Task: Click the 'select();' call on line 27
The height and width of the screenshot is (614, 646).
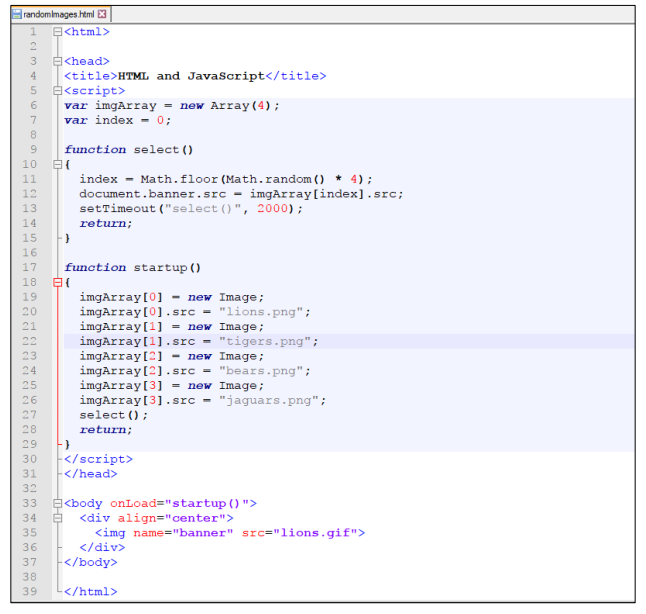Action: tap(113, 415)
